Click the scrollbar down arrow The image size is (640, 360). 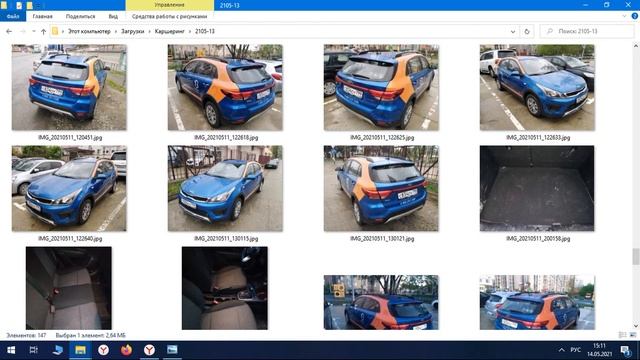pyautogui.click(x=636, y=326)
